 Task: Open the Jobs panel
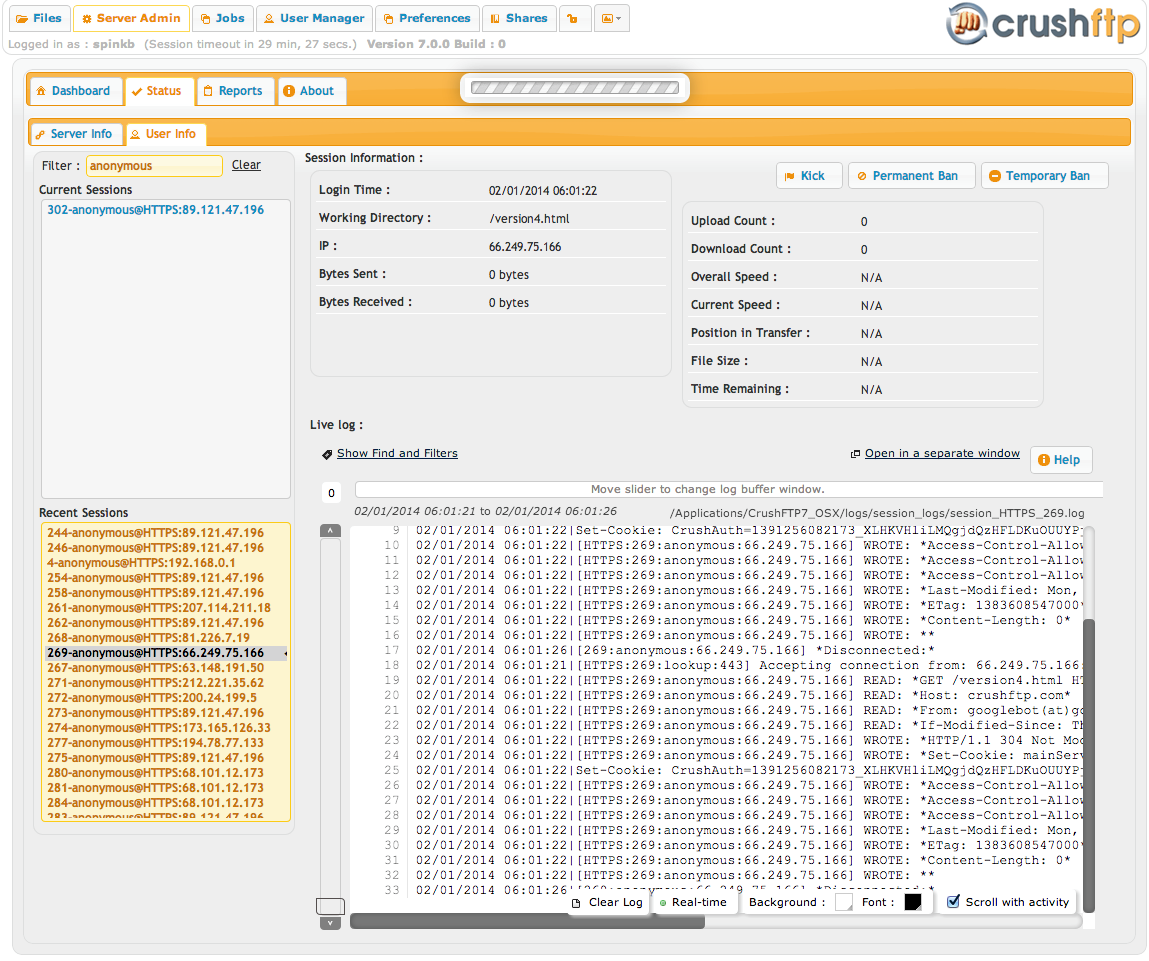pos(222,18)
